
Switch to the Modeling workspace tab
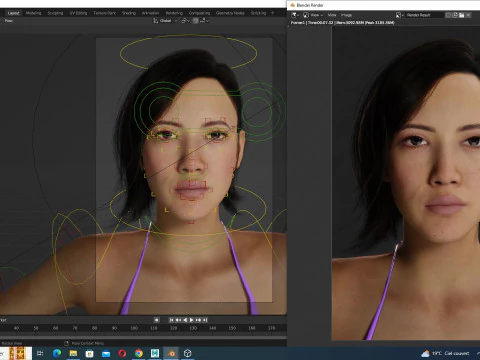[x=33, y=13]
